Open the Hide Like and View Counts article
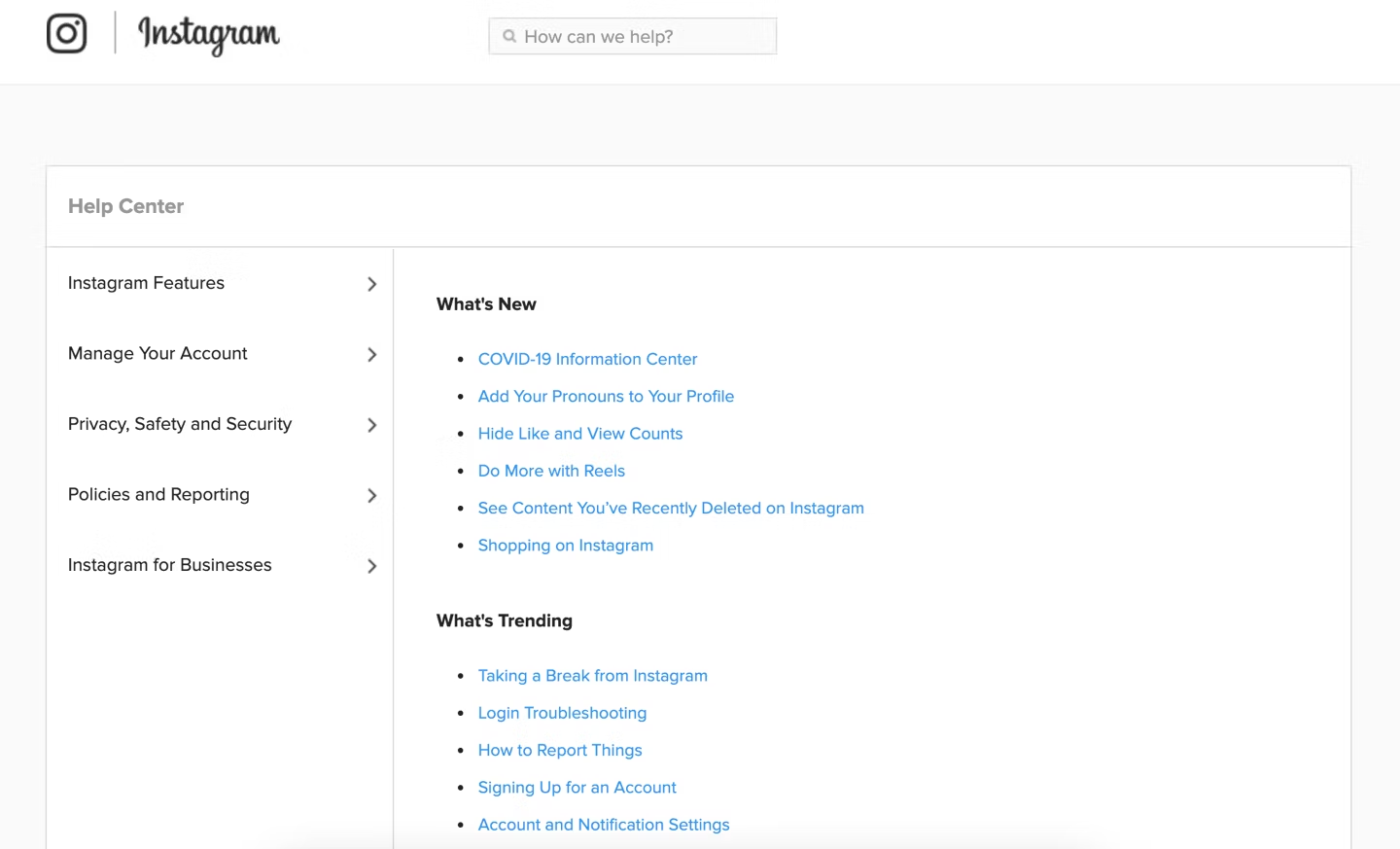Viewport: 1400px width, 849px height. click(580, 433)
